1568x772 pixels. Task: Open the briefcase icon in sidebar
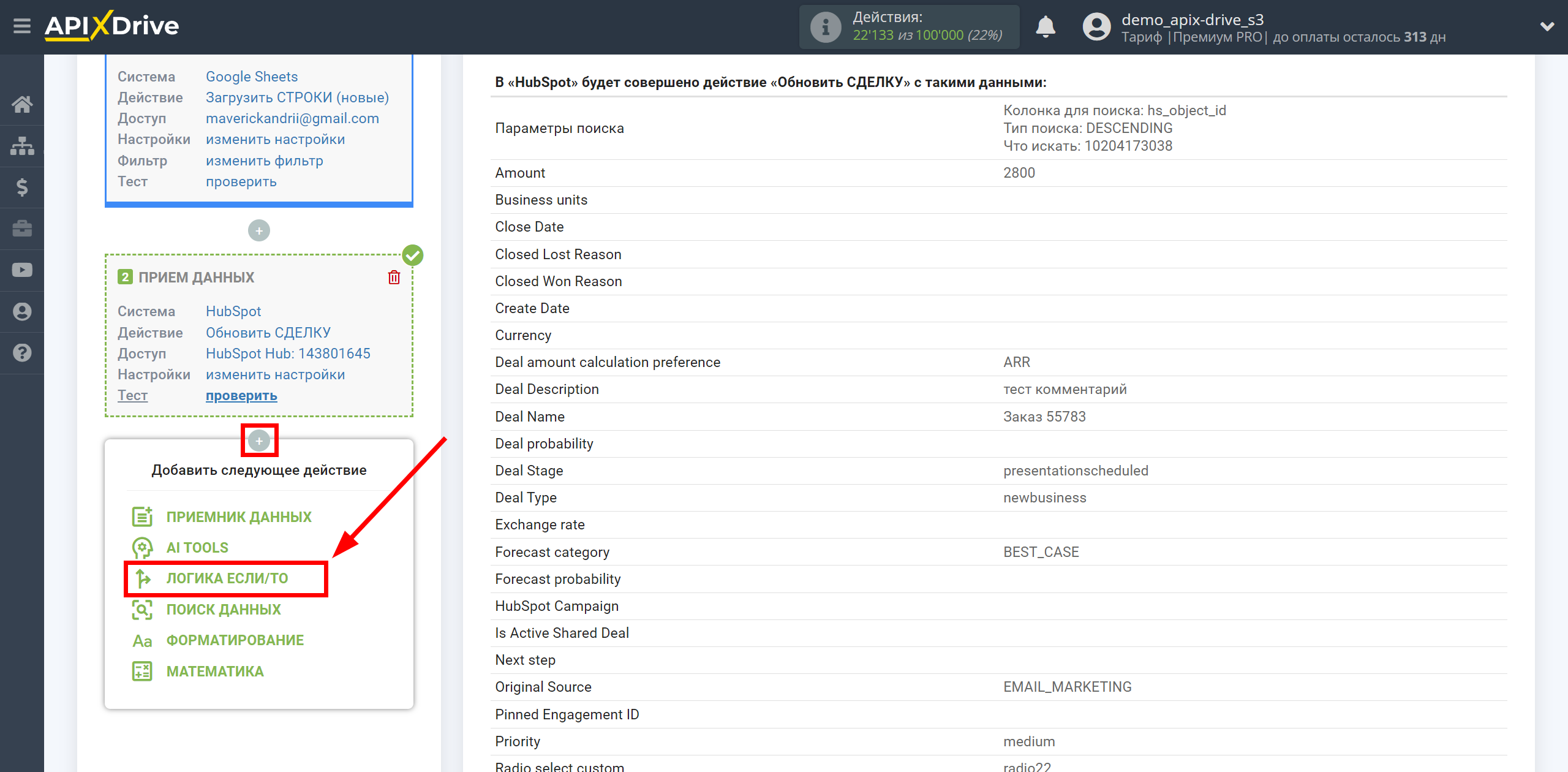22,229
